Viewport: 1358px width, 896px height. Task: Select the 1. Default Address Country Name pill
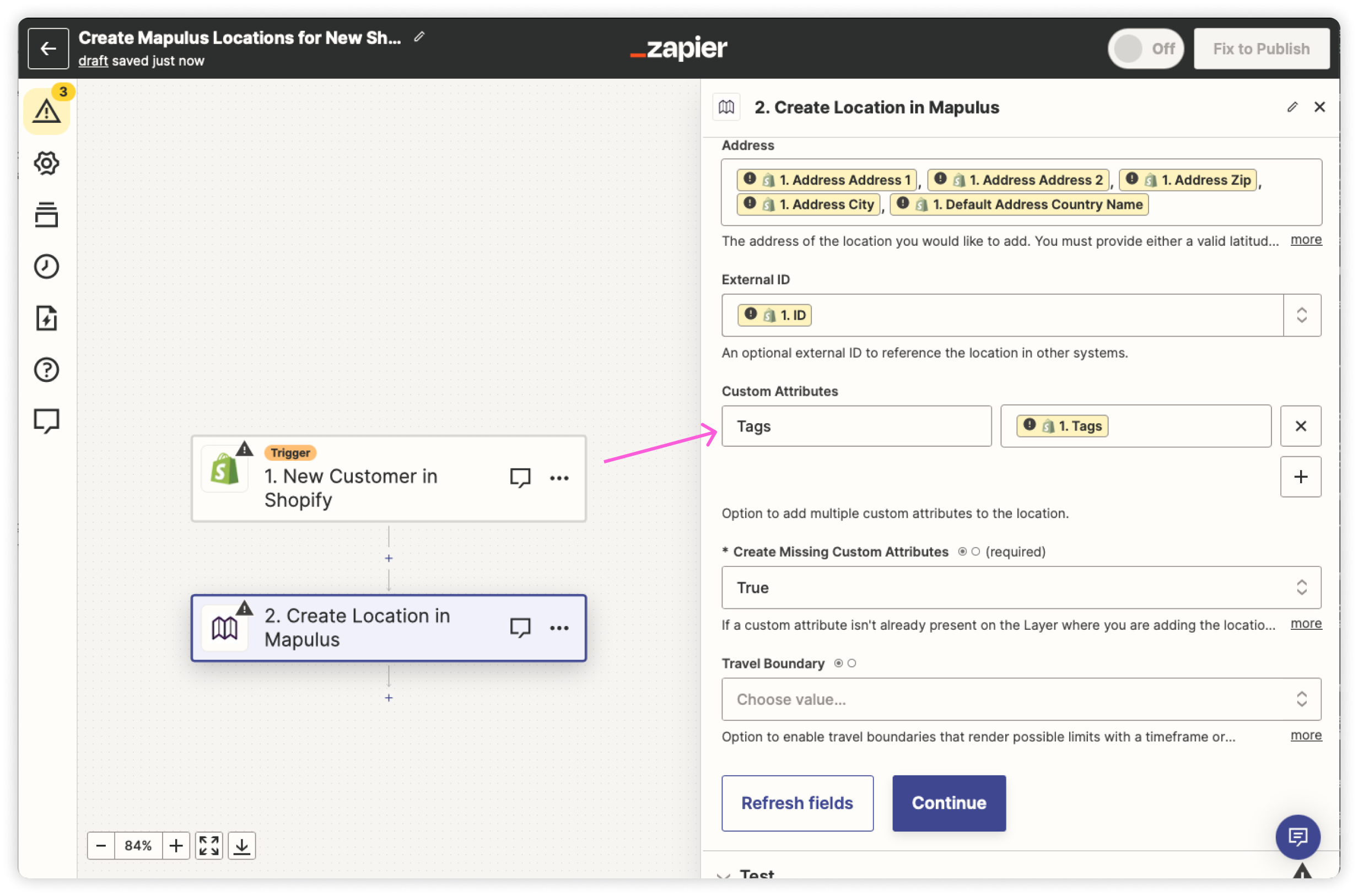coord(1018,204)
